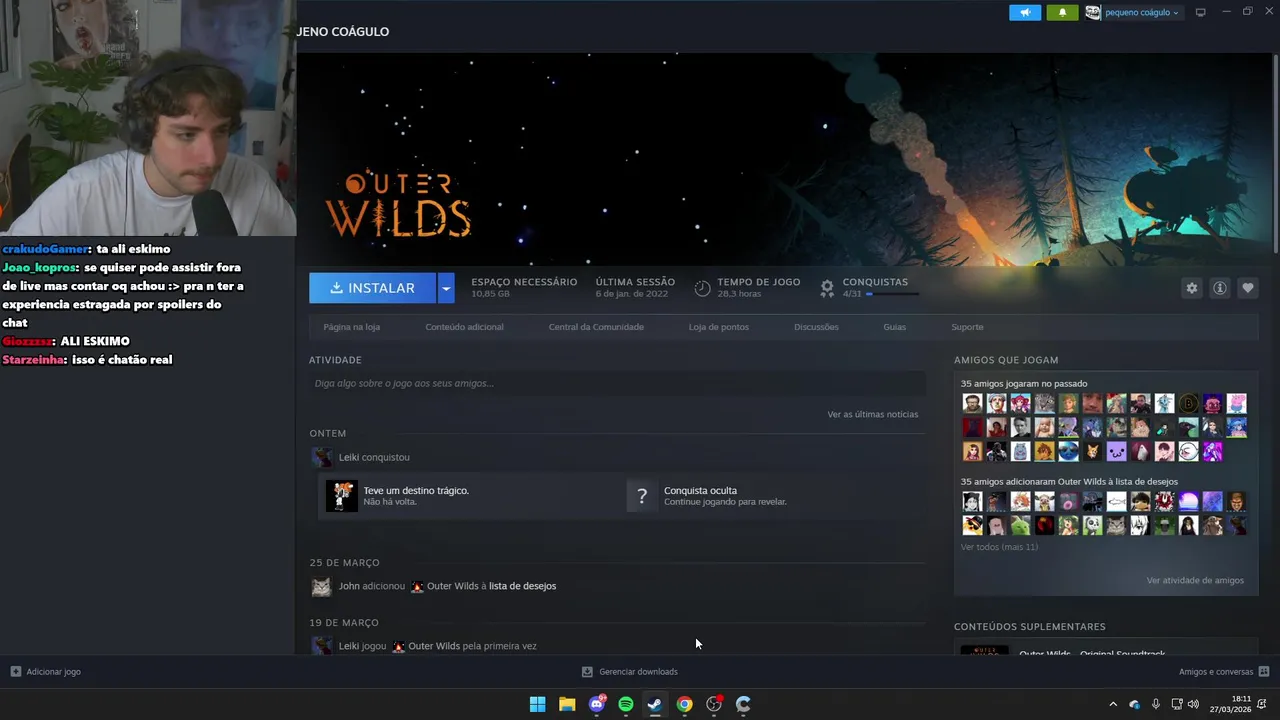Click Adicionar jogo plus icon
This screenshot has height=720, width=1280.
[x=16, y=672]
